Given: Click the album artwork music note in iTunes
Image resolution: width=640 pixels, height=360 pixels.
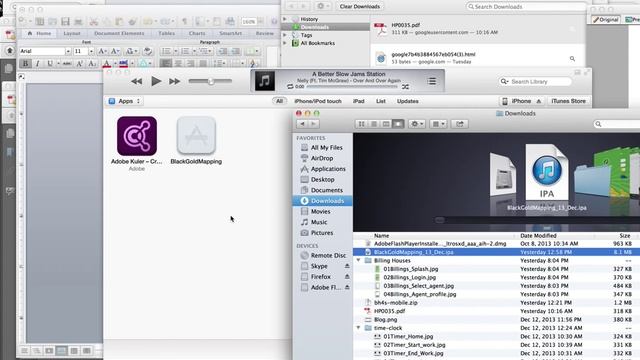Looking at the screenshot, I should click(x=264, y=81).
